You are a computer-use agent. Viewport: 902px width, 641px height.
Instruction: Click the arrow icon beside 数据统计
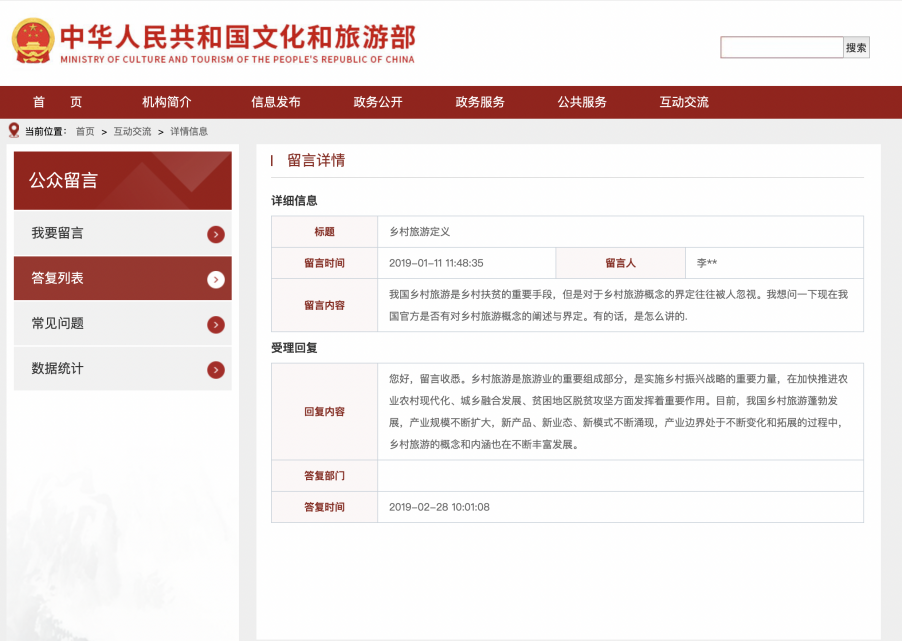pyautogui.click(x=216, y=370)
